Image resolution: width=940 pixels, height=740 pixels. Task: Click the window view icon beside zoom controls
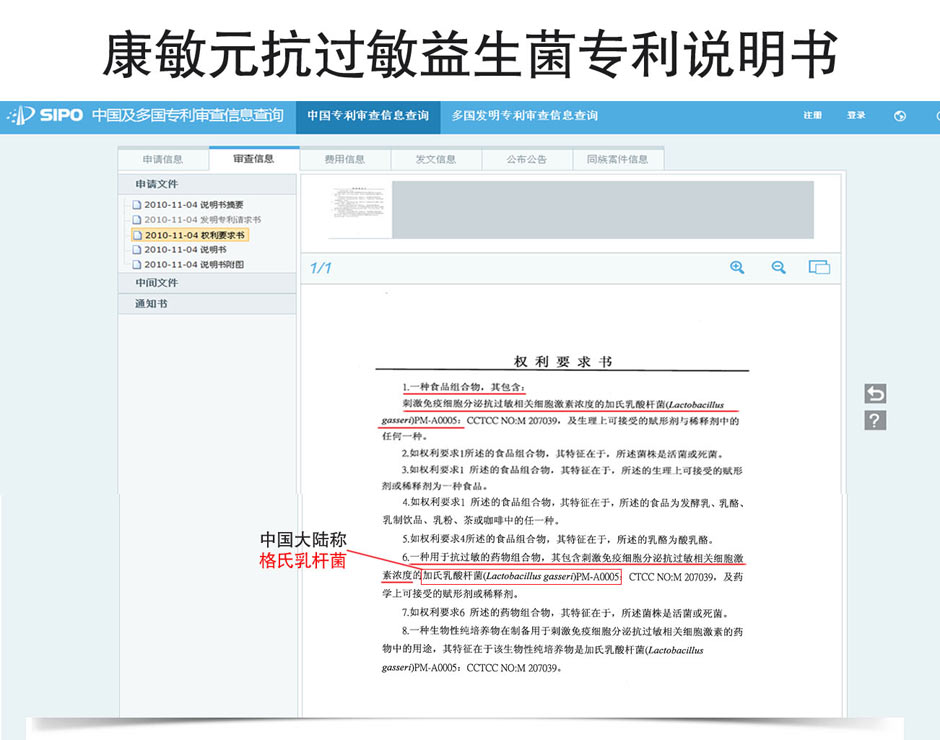point(819,267)
